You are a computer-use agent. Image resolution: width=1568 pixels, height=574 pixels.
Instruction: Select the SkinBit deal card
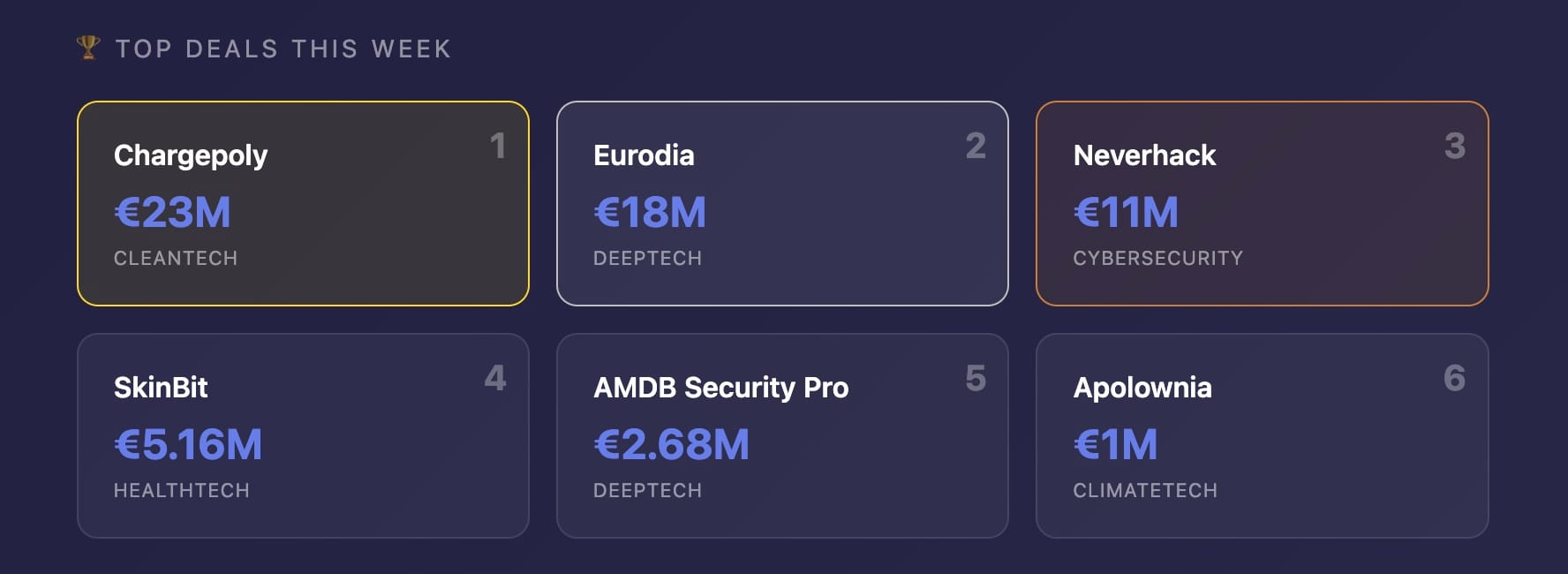click(x=303, y=435)
